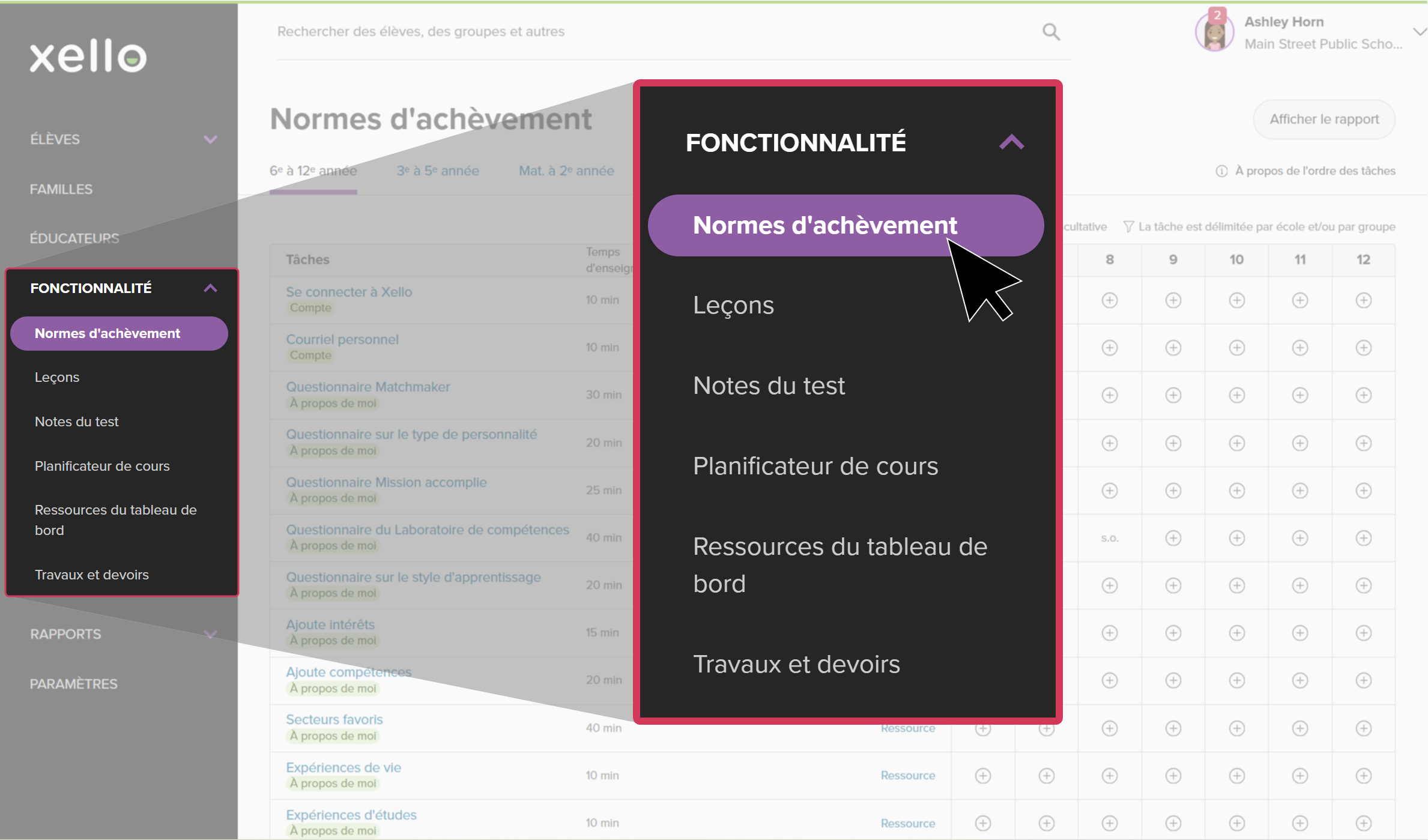Open the Expériences de vie task
The image size is (1428, 840).
click(343, 767)
